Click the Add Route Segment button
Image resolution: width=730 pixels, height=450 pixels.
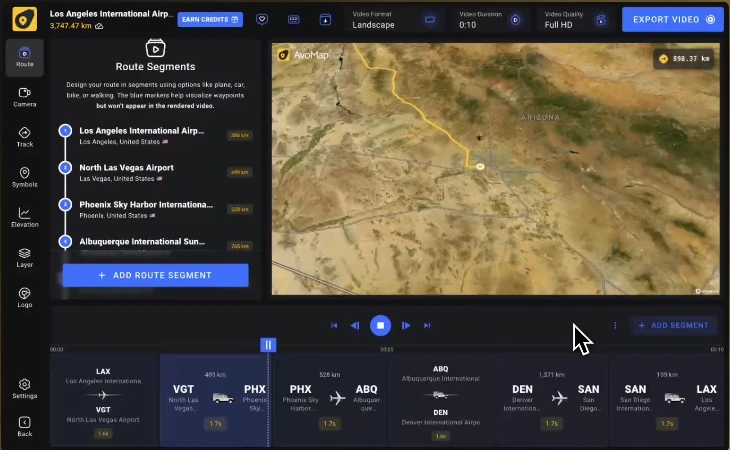point(155,275)
